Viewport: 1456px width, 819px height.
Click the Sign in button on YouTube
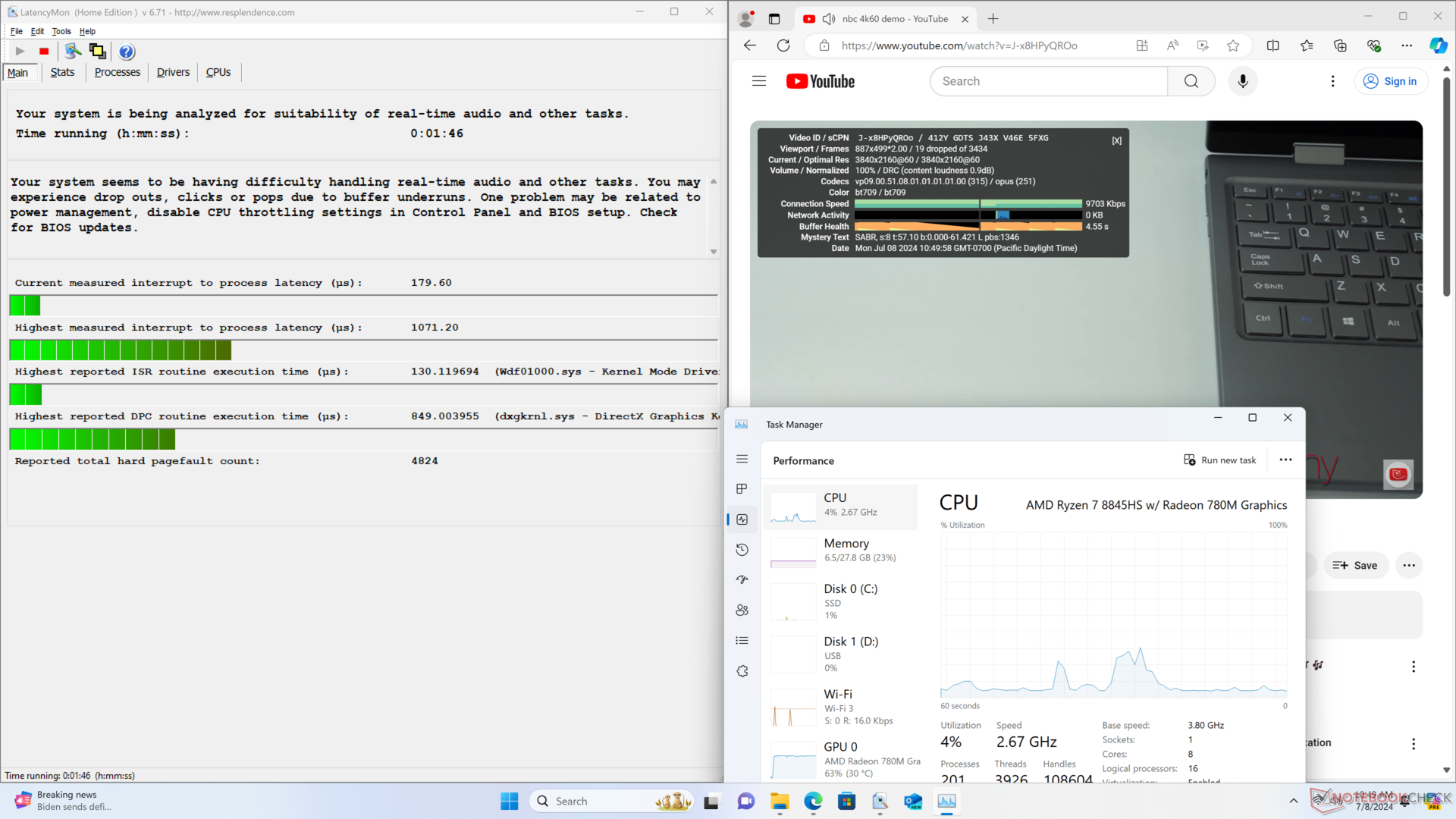click(1390, 81)
